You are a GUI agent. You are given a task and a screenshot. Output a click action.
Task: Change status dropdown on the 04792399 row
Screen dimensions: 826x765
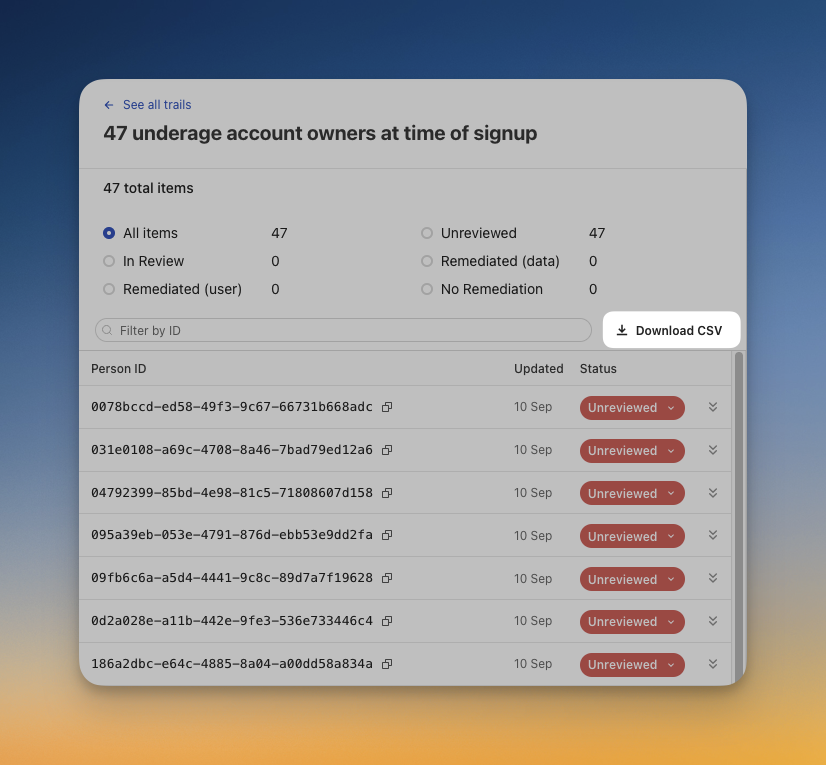632,493
